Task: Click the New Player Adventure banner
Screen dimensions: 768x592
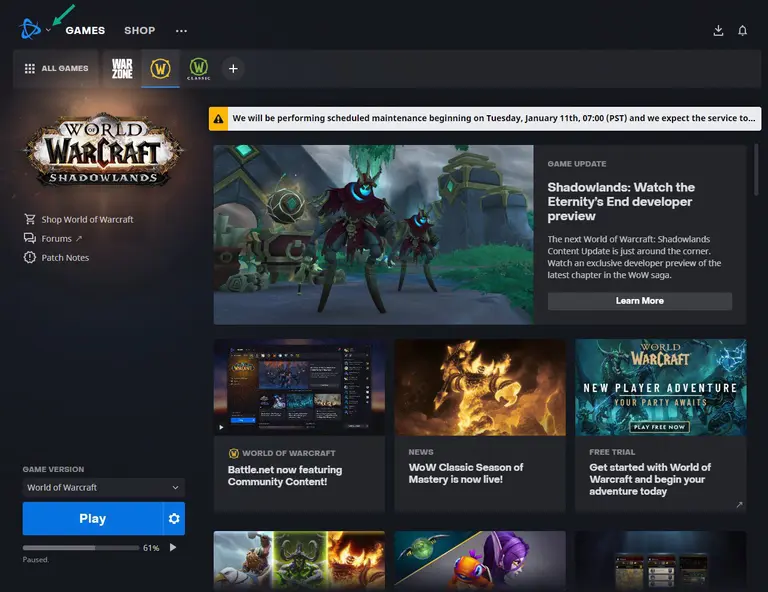Action: [661, 387]
